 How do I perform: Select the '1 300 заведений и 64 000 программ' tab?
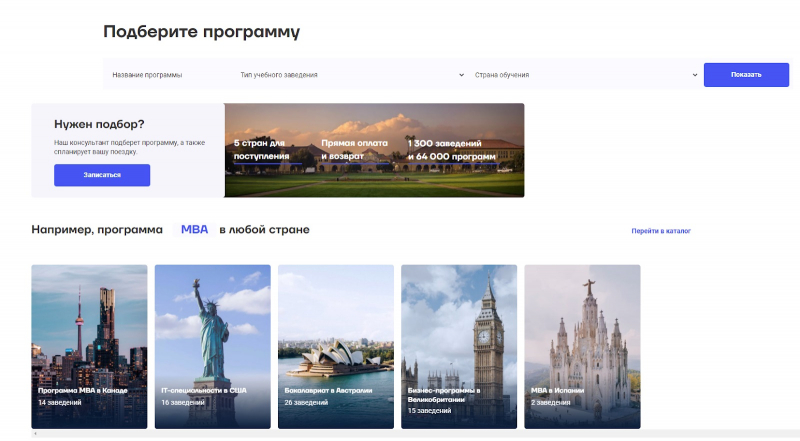pyautogui.click(x=451, y=150)
